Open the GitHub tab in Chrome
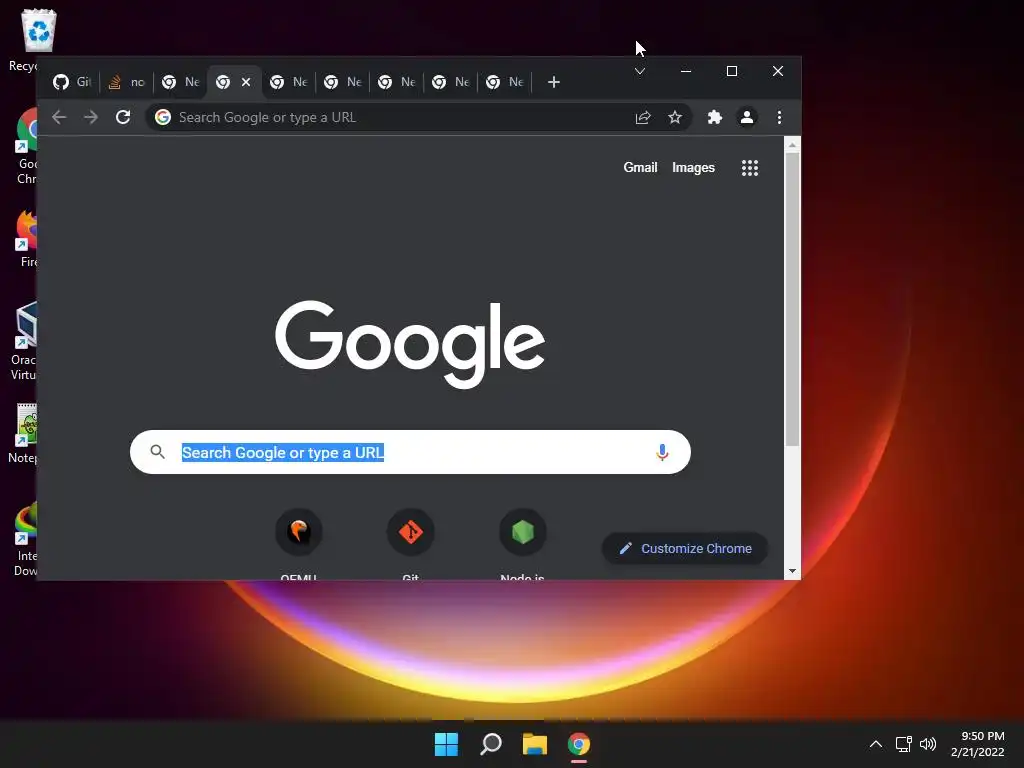Viewport: 1024px width, 768px height. click(72, 82)
